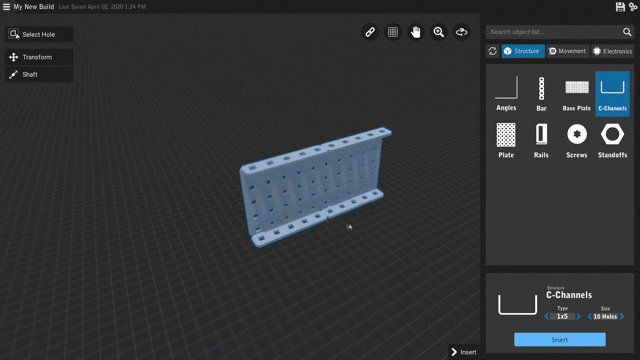Viewport: 640px width, 360px height.
Task: Save the build with the floppy icon
Action: coord(620,7)
